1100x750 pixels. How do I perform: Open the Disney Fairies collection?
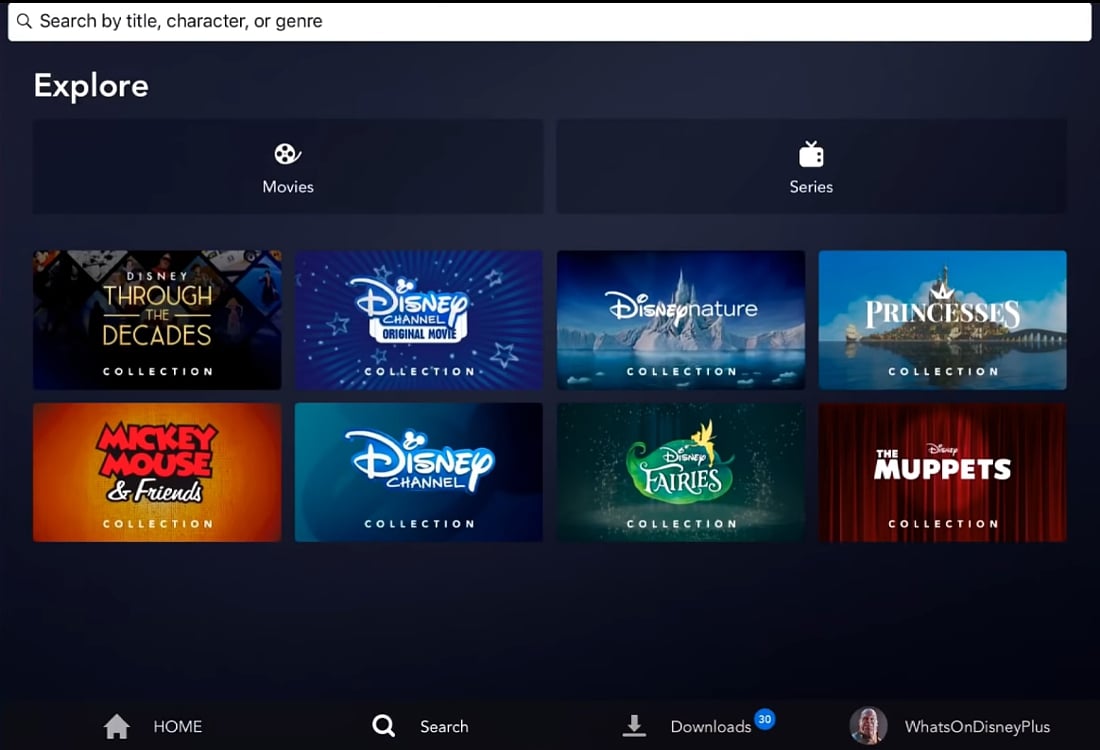[681, 471]
